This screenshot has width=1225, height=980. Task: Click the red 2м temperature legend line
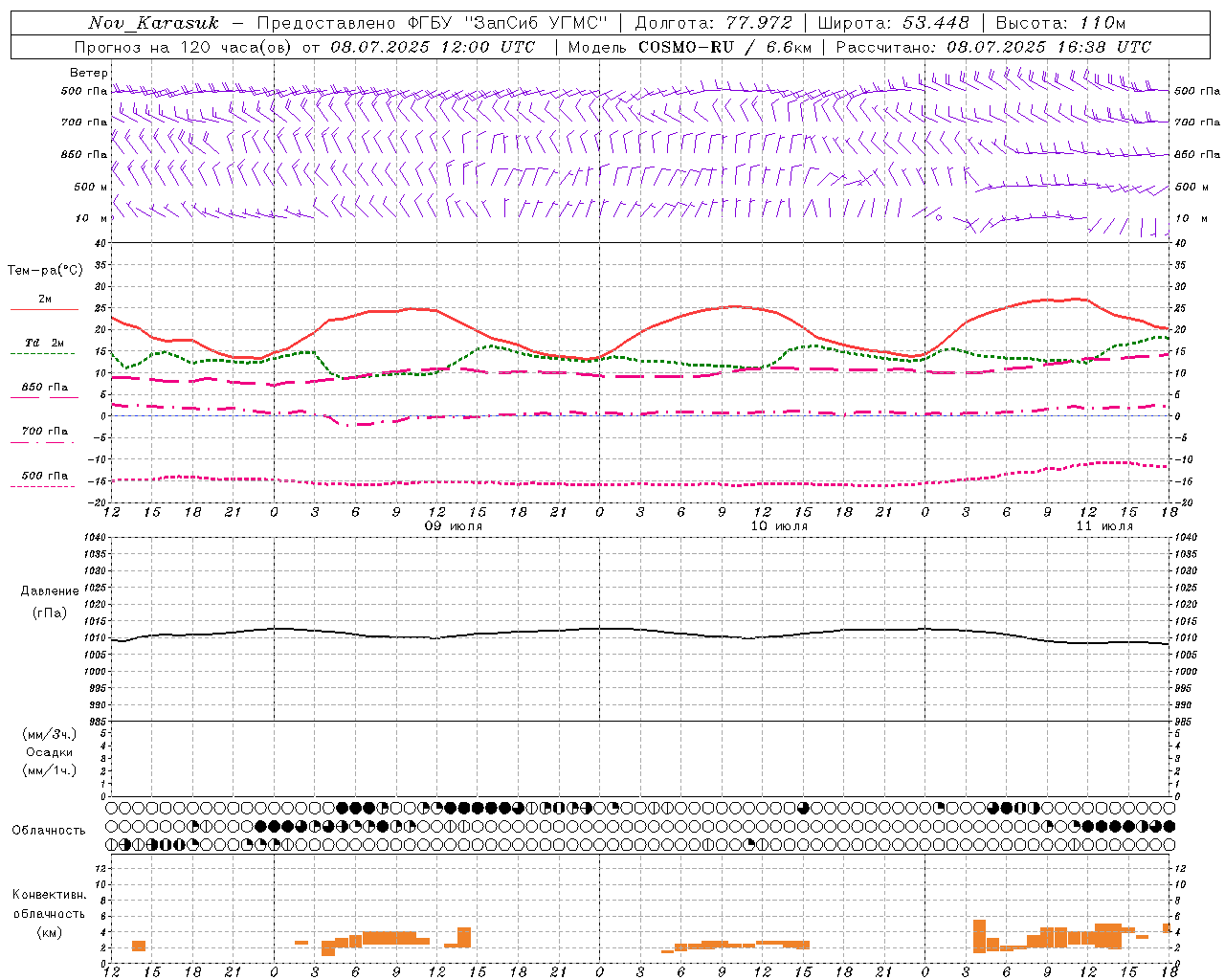(44, 309)
